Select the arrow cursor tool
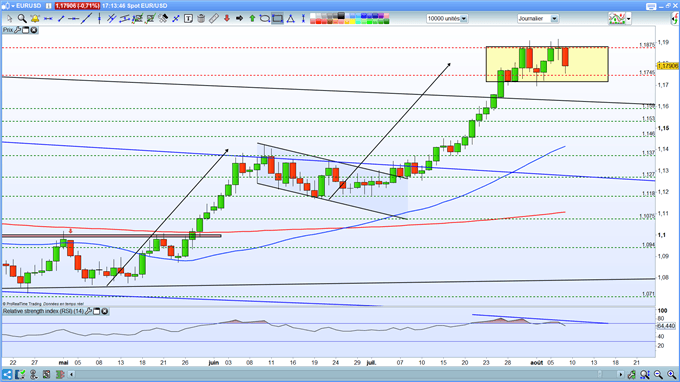The width and height of the screenshot is (680, 382). click(10, 18)
